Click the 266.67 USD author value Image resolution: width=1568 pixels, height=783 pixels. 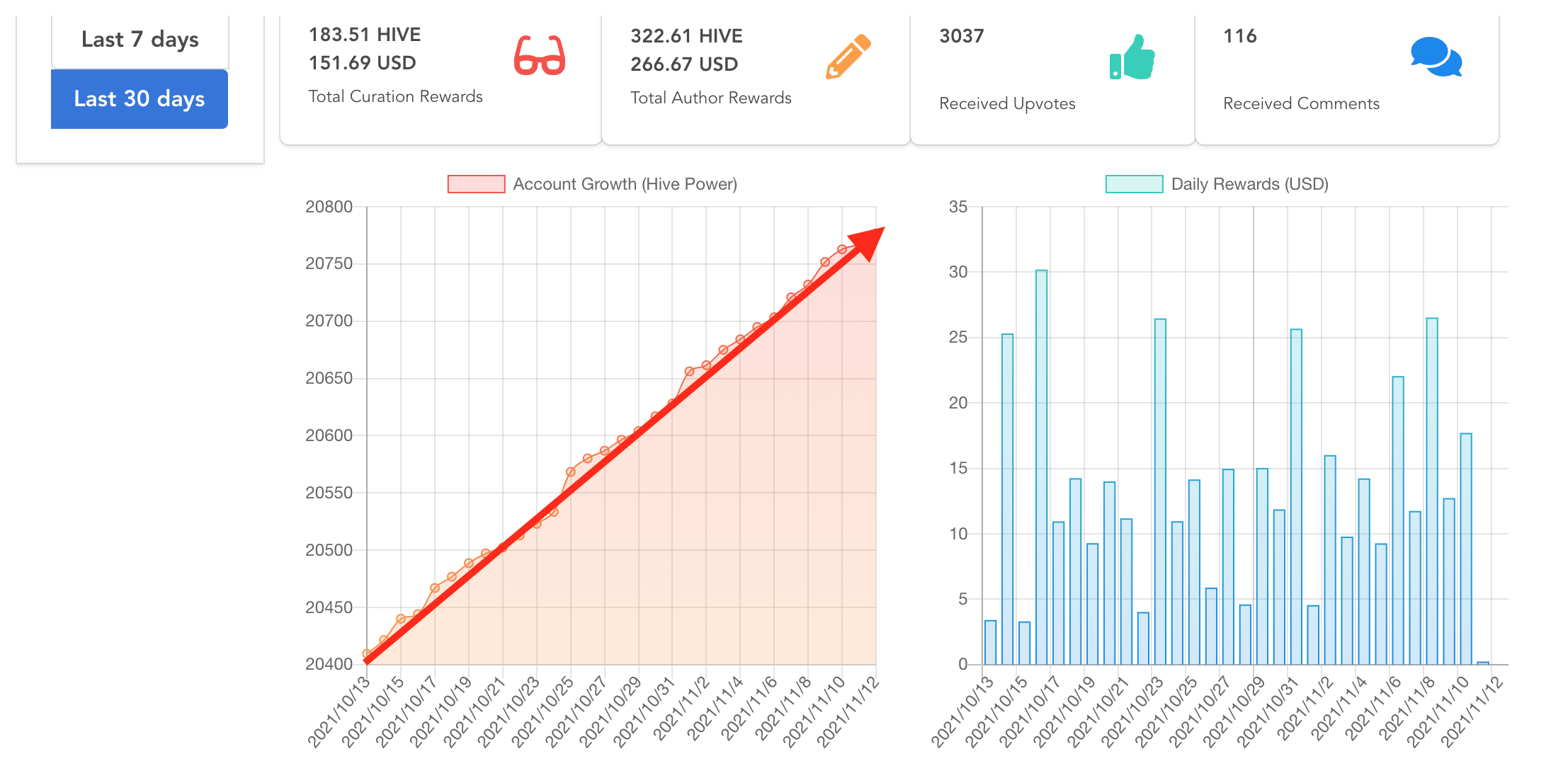[684, 64]
